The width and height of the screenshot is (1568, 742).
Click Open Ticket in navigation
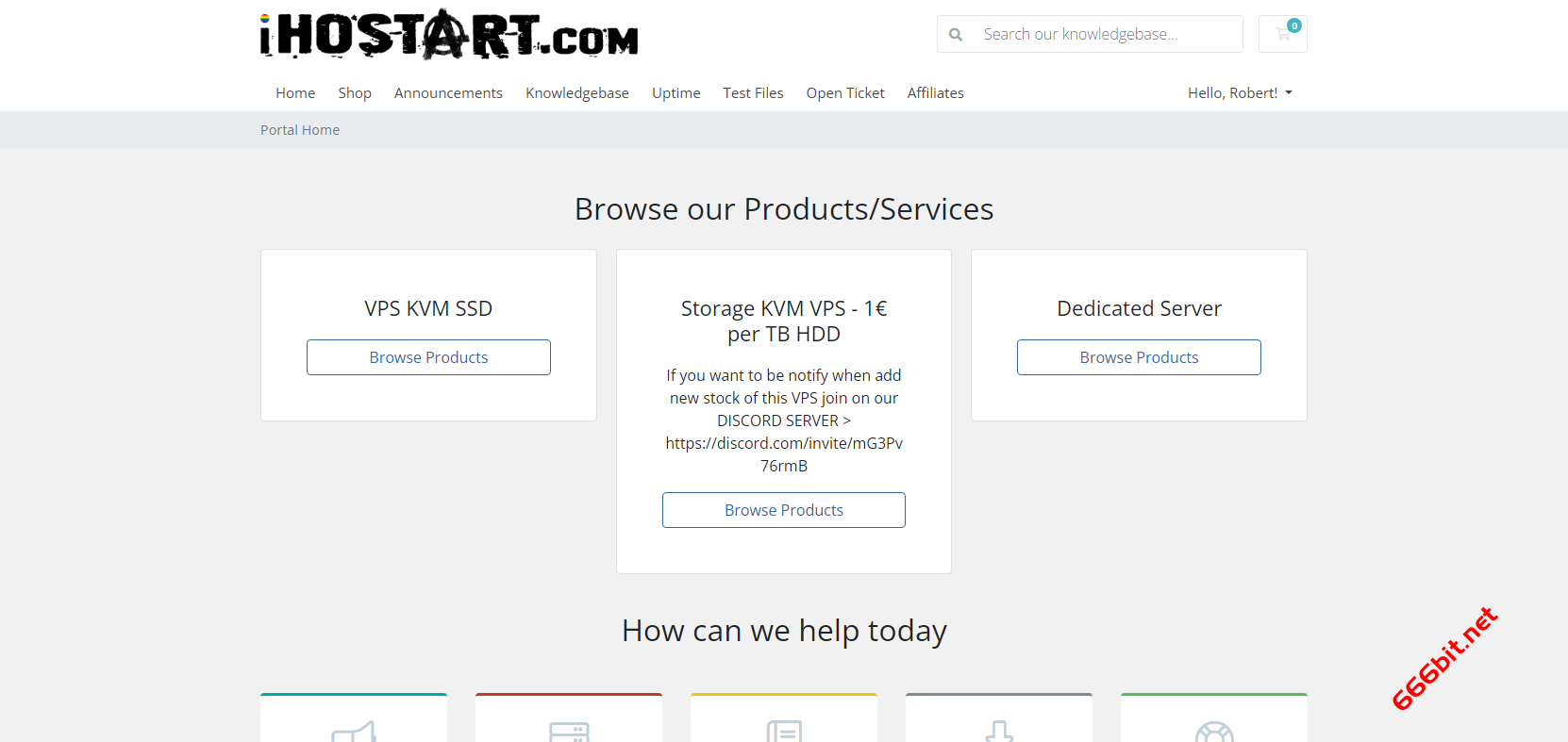tap(845, 92)
